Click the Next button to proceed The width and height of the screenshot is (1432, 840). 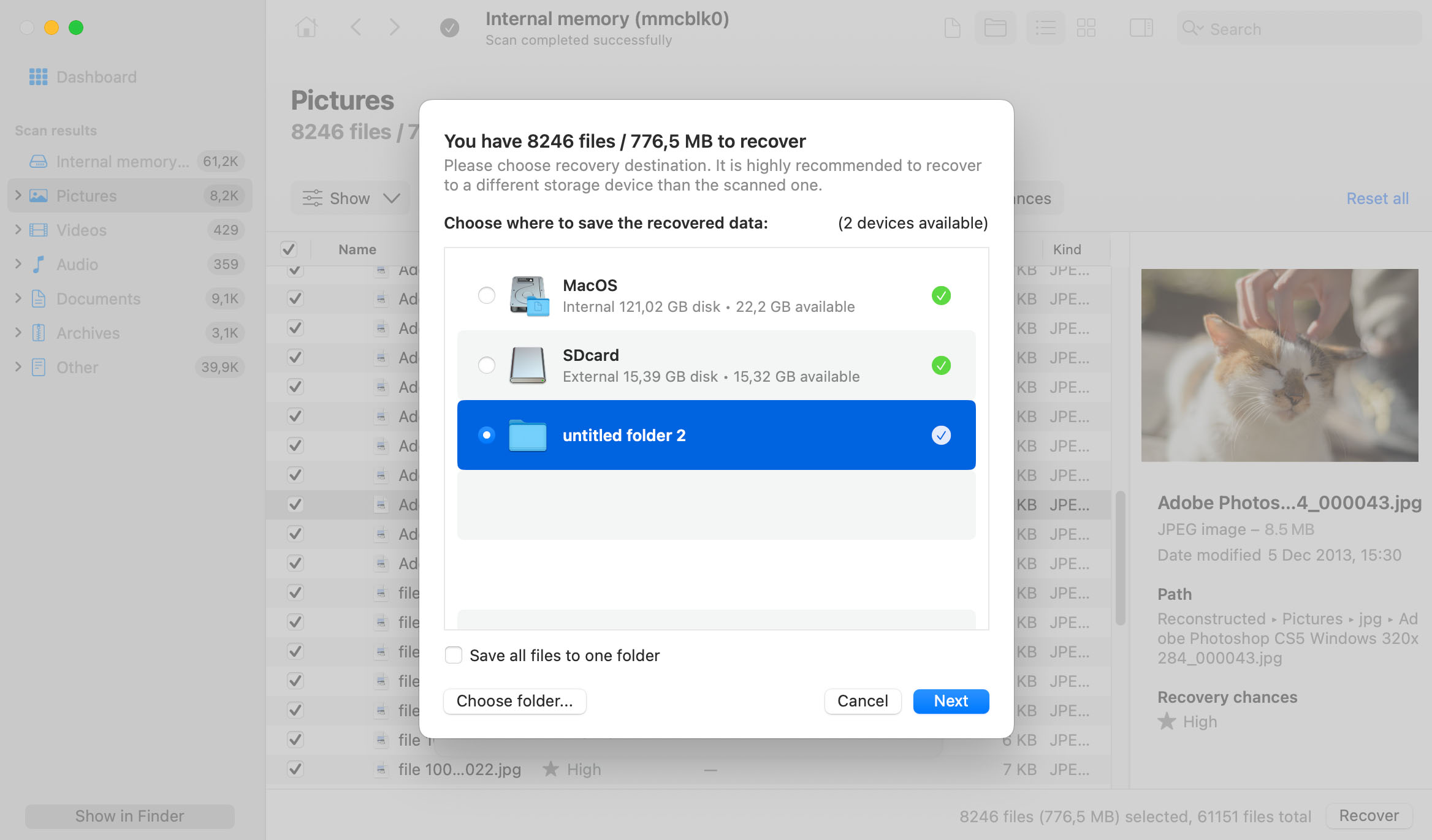point(951,701)
